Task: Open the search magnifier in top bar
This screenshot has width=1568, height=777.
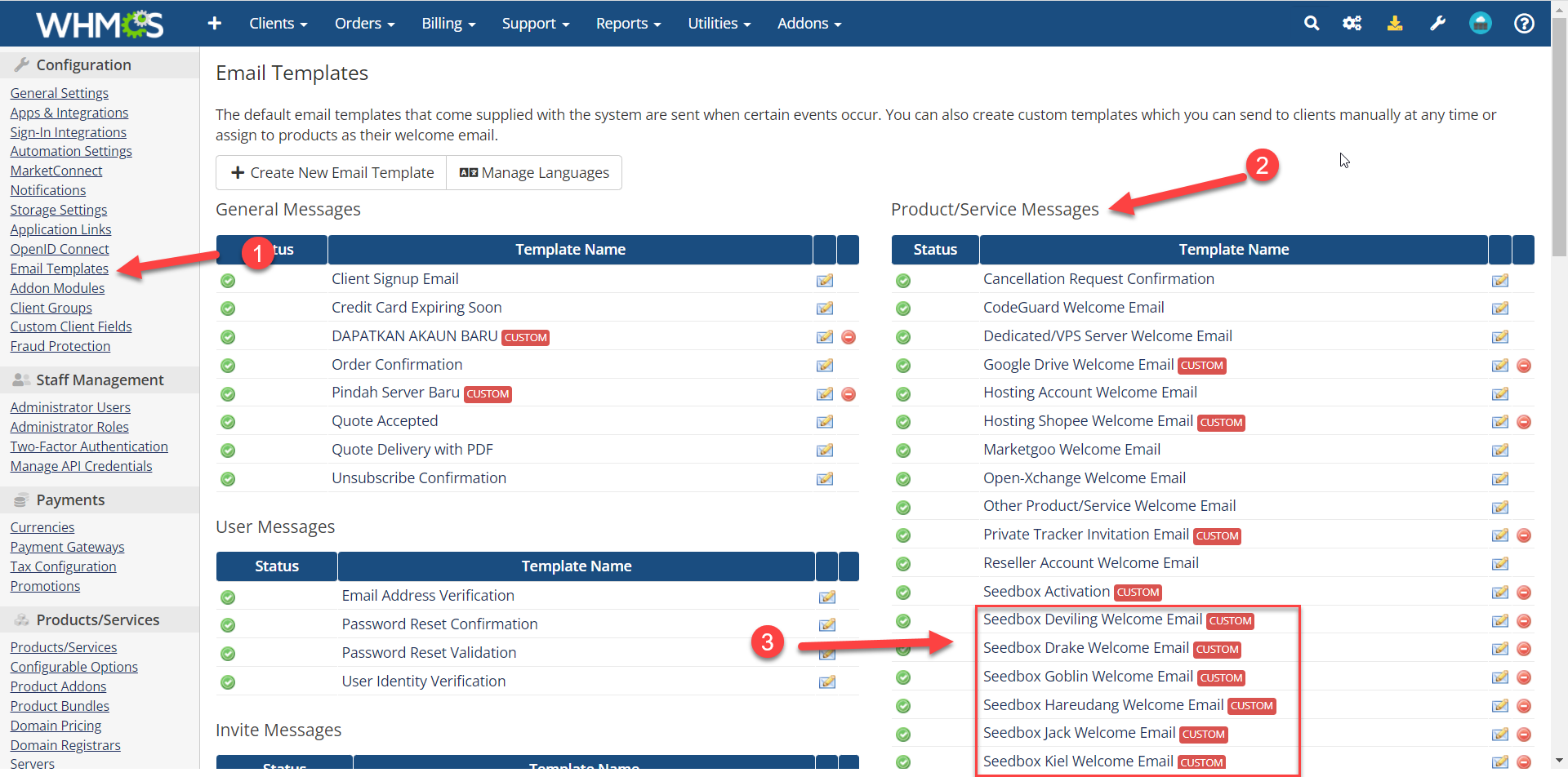Action: tap(1312, 24)
